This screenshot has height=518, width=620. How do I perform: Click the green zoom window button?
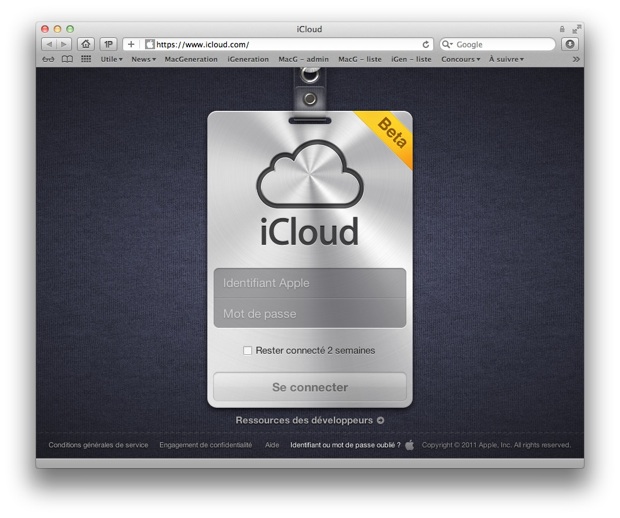[x=70, y=29]
